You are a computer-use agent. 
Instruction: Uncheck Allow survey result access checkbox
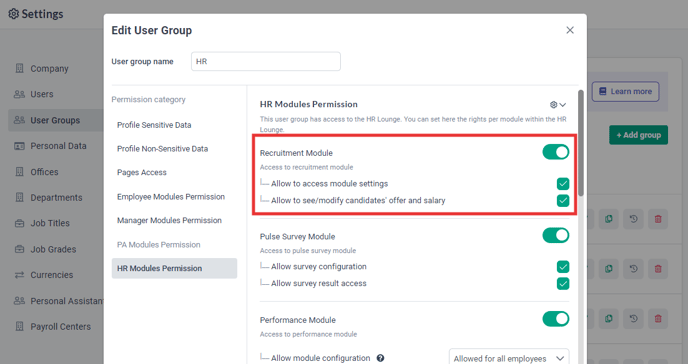click(563, 283)
